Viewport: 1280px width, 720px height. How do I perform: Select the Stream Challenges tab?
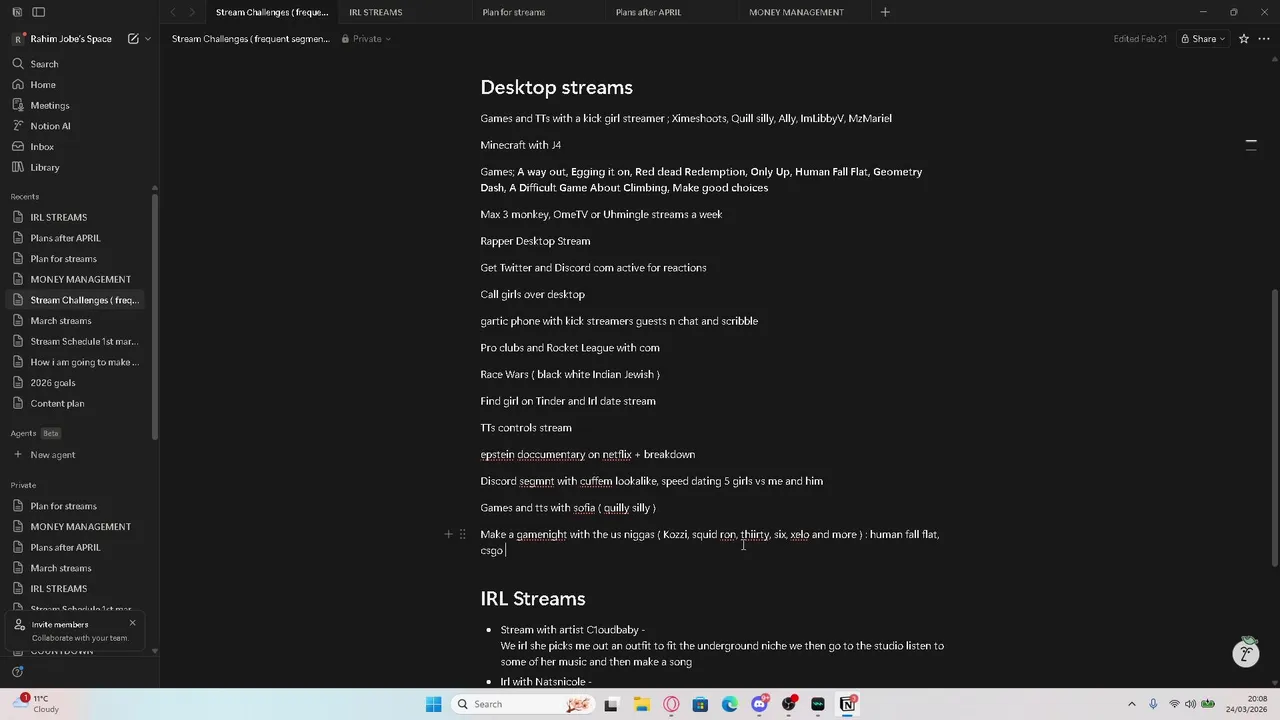pyautogui.click(x=272, y=12)
